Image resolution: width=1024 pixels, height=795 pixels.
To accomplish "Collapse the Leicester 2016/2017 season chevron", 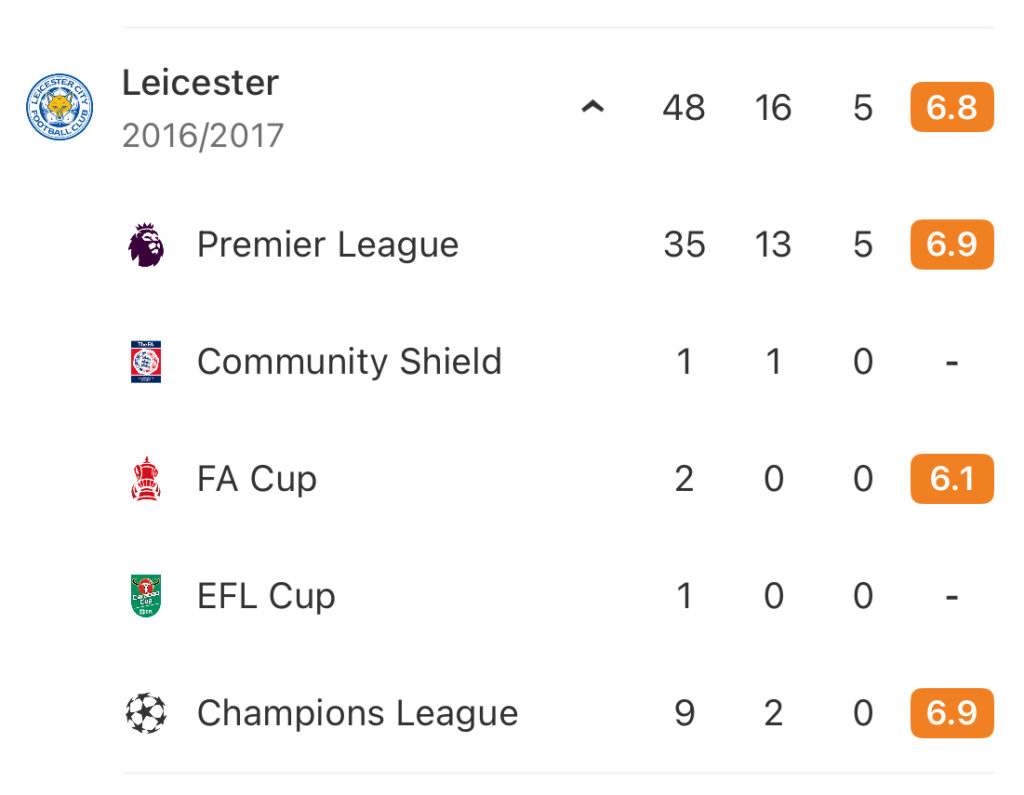I will click(x=593, y=106).
